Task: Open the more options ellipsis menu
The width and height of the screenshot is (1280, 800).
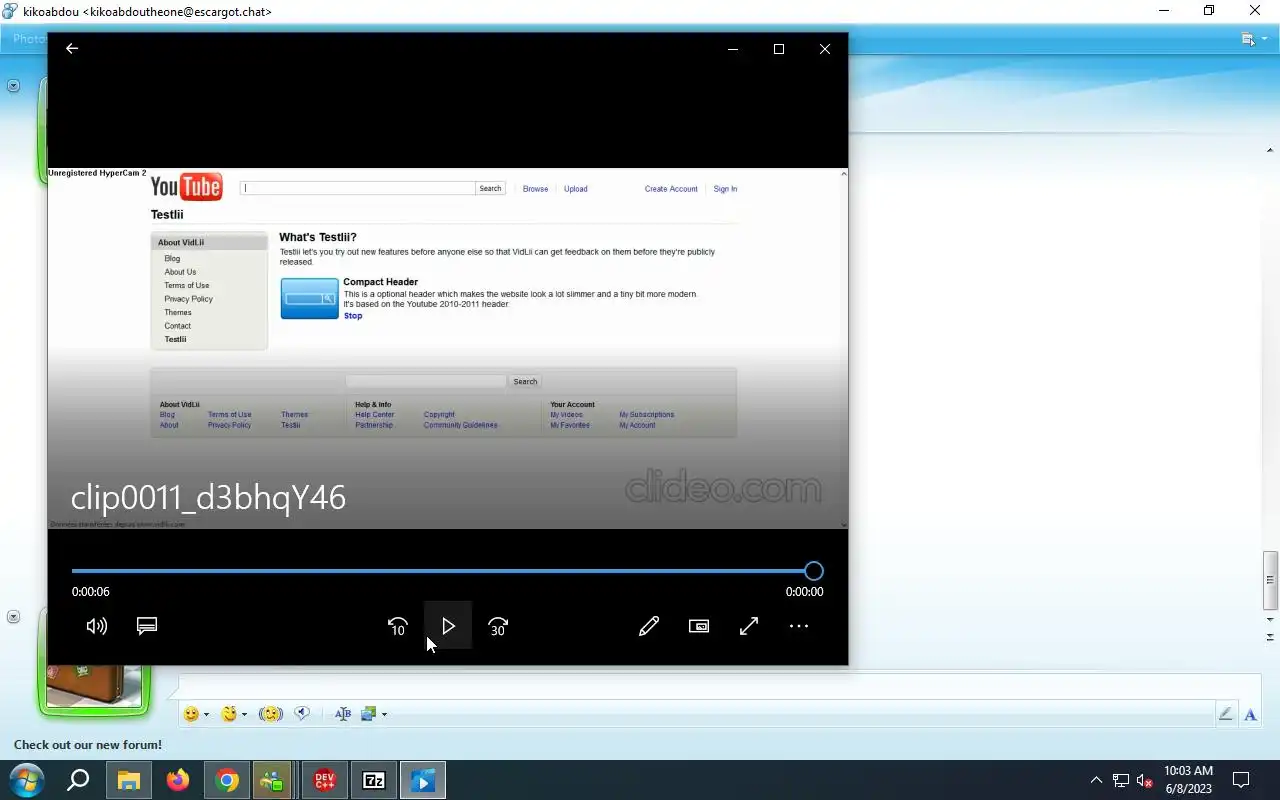Action: [x=799, y=626]
